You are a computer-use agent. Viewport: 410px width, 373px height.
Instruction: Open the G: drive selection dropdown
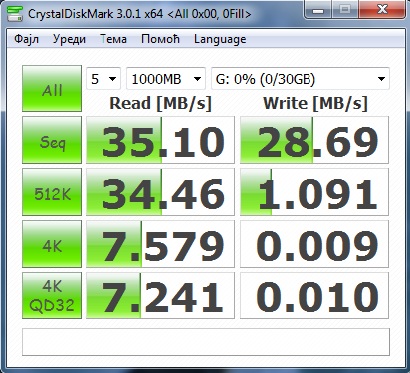[x=300, y=79]
